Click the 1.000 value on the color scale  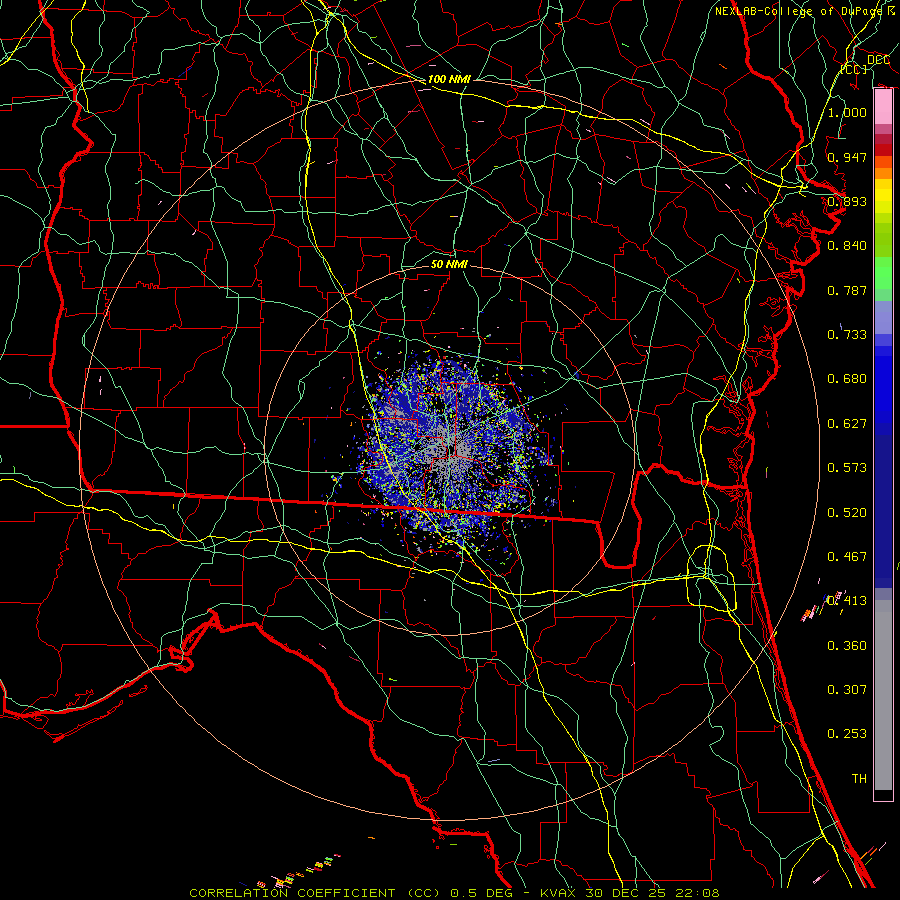coord(847,112)
